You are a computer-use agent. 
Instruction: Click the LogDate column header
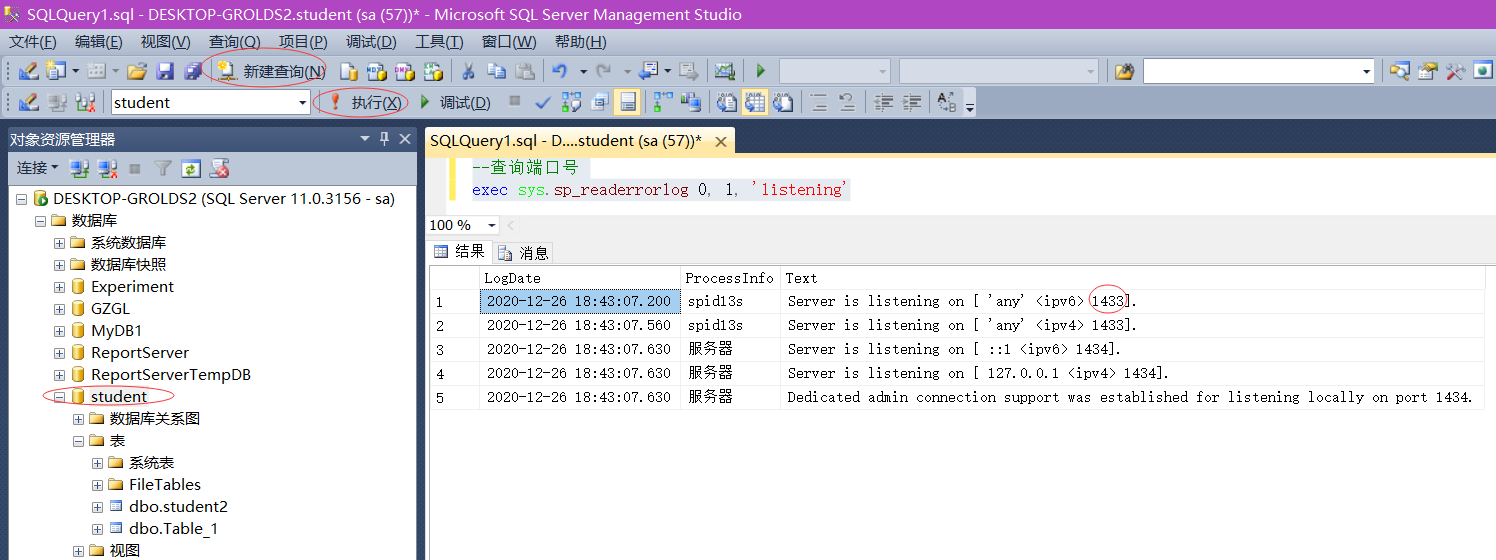click(x=579, y=278)
